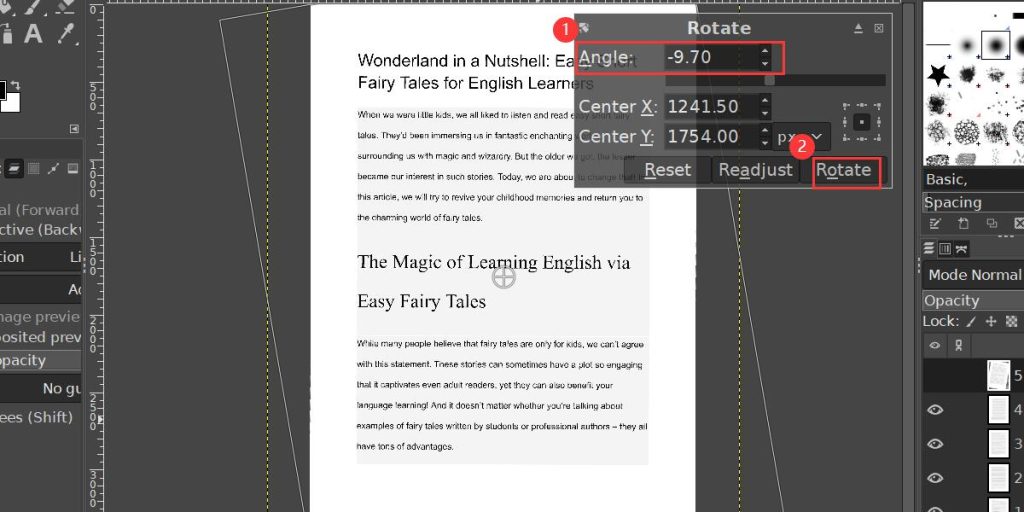Select the Color Picker eyedropper tool

pyautogui.click(x=67, y=33)
